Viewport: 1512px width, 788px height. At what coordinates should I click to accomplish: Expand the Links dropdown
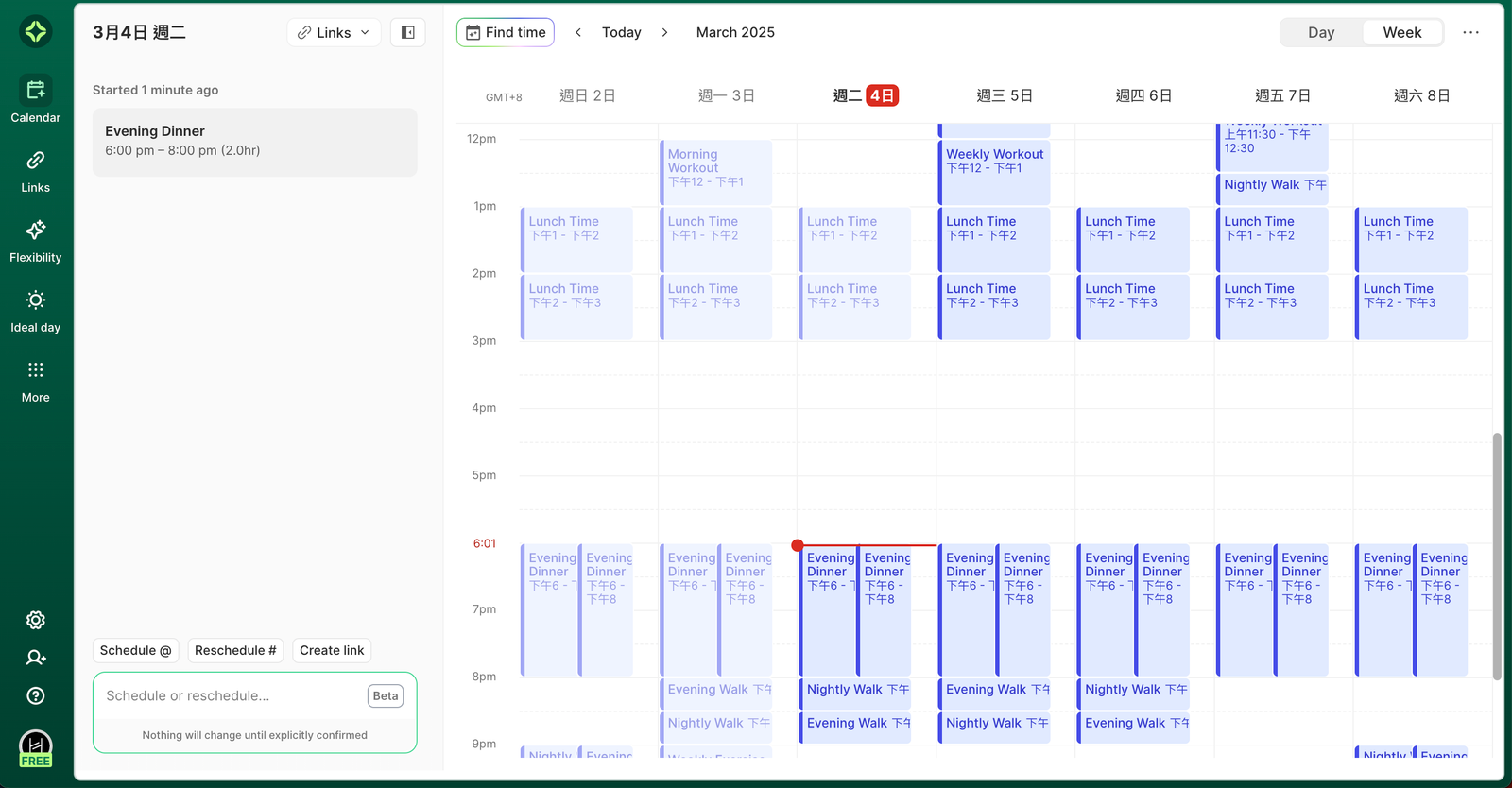(x=334, y=32)
